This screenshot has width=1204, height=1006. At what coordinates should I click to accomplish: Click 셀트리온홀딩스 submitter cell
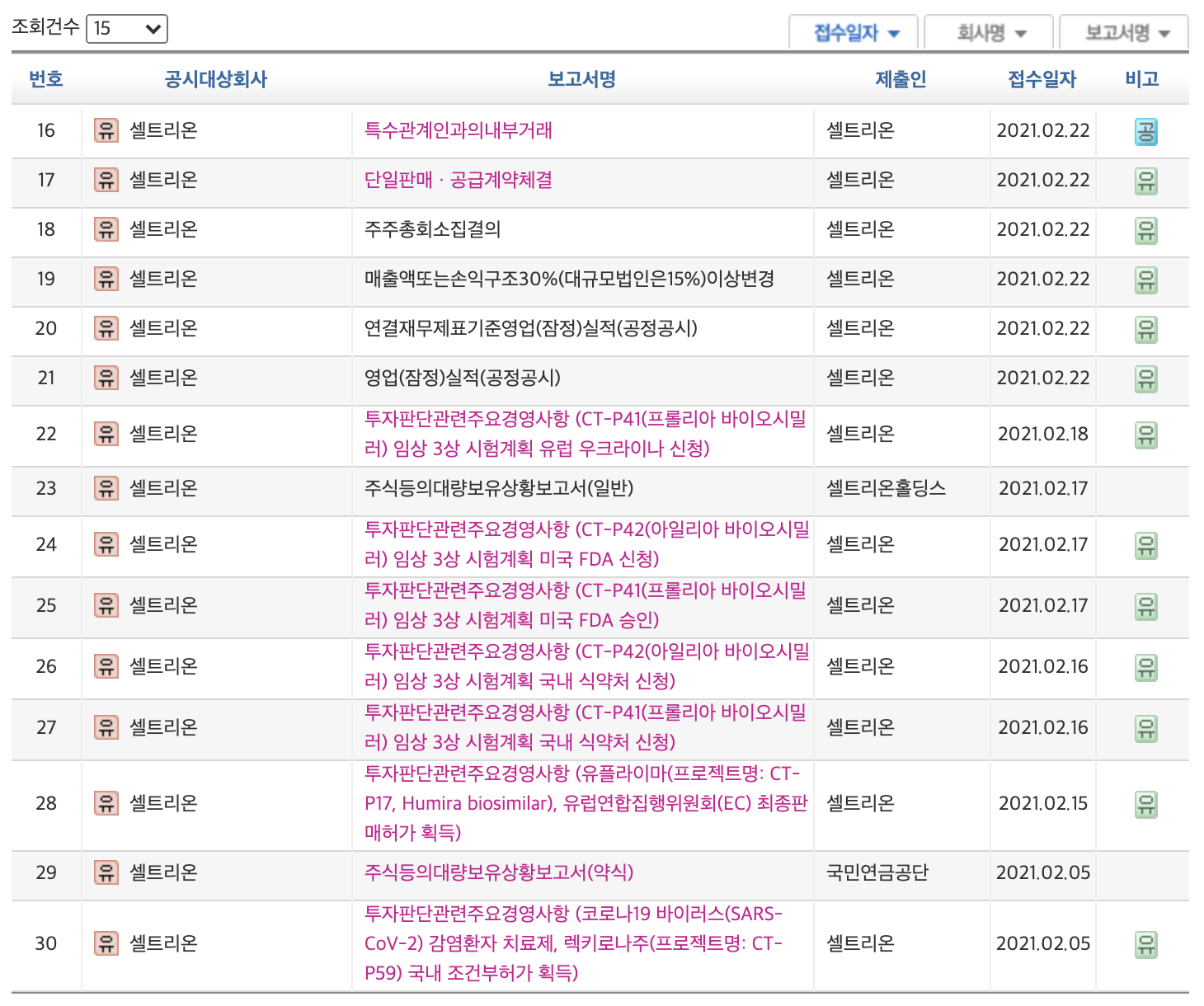coord(886,488)
